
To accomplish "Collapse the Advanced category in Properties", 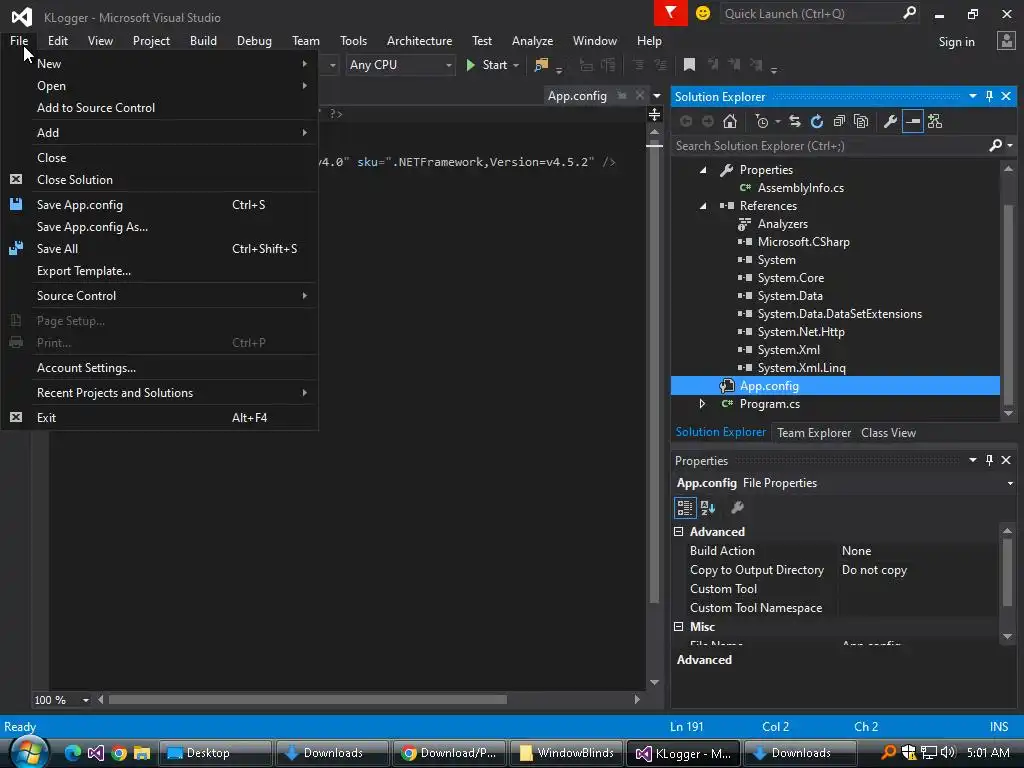I will tap(679, 532).
